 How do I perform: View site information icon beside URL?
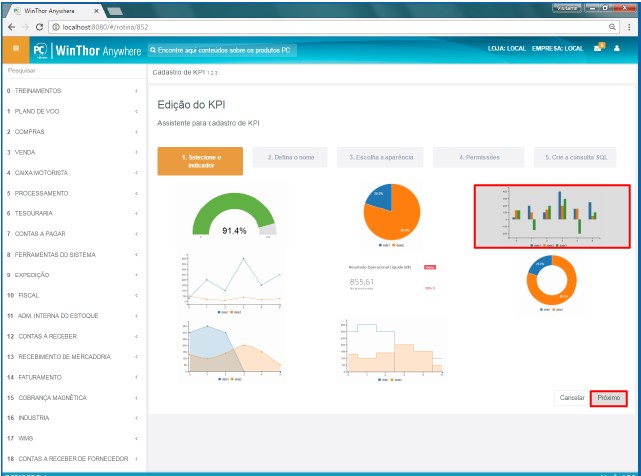point(56,27)
